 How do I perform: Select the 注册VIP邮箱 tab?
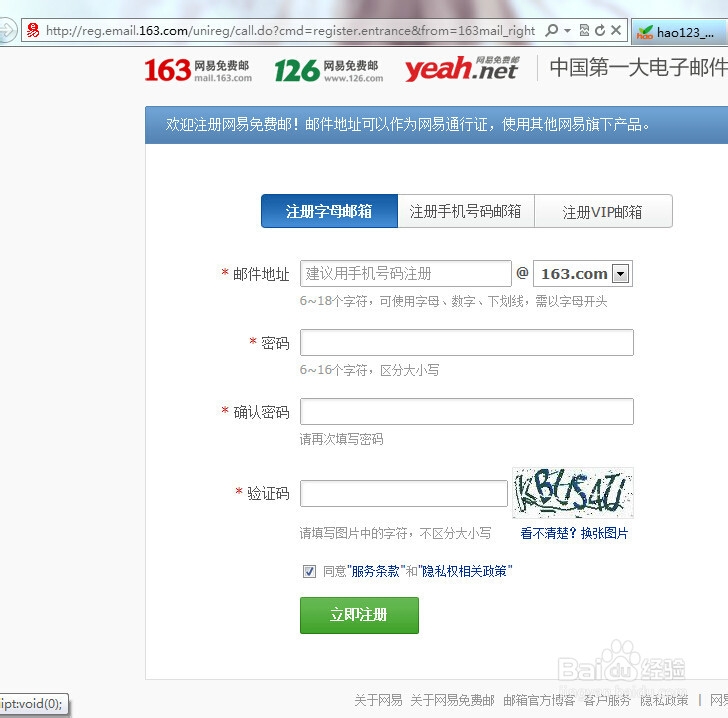coord(603,211)
